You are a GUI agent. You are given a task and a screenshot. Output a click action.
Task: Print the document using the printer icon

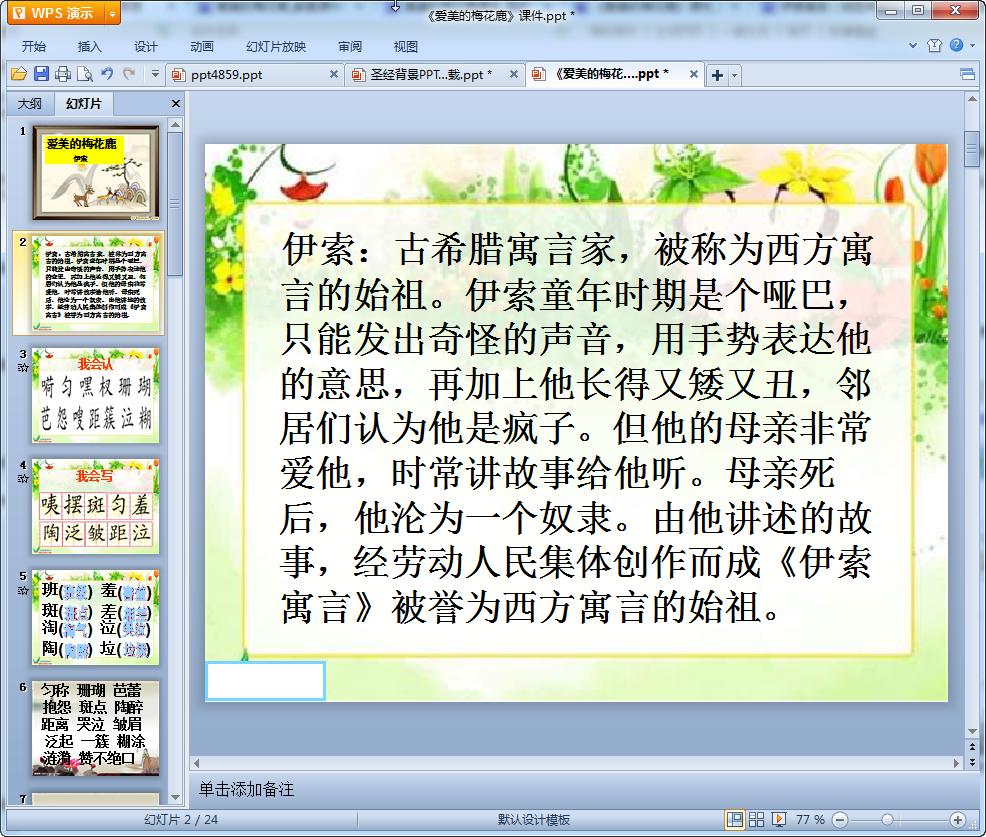point(63,74)
